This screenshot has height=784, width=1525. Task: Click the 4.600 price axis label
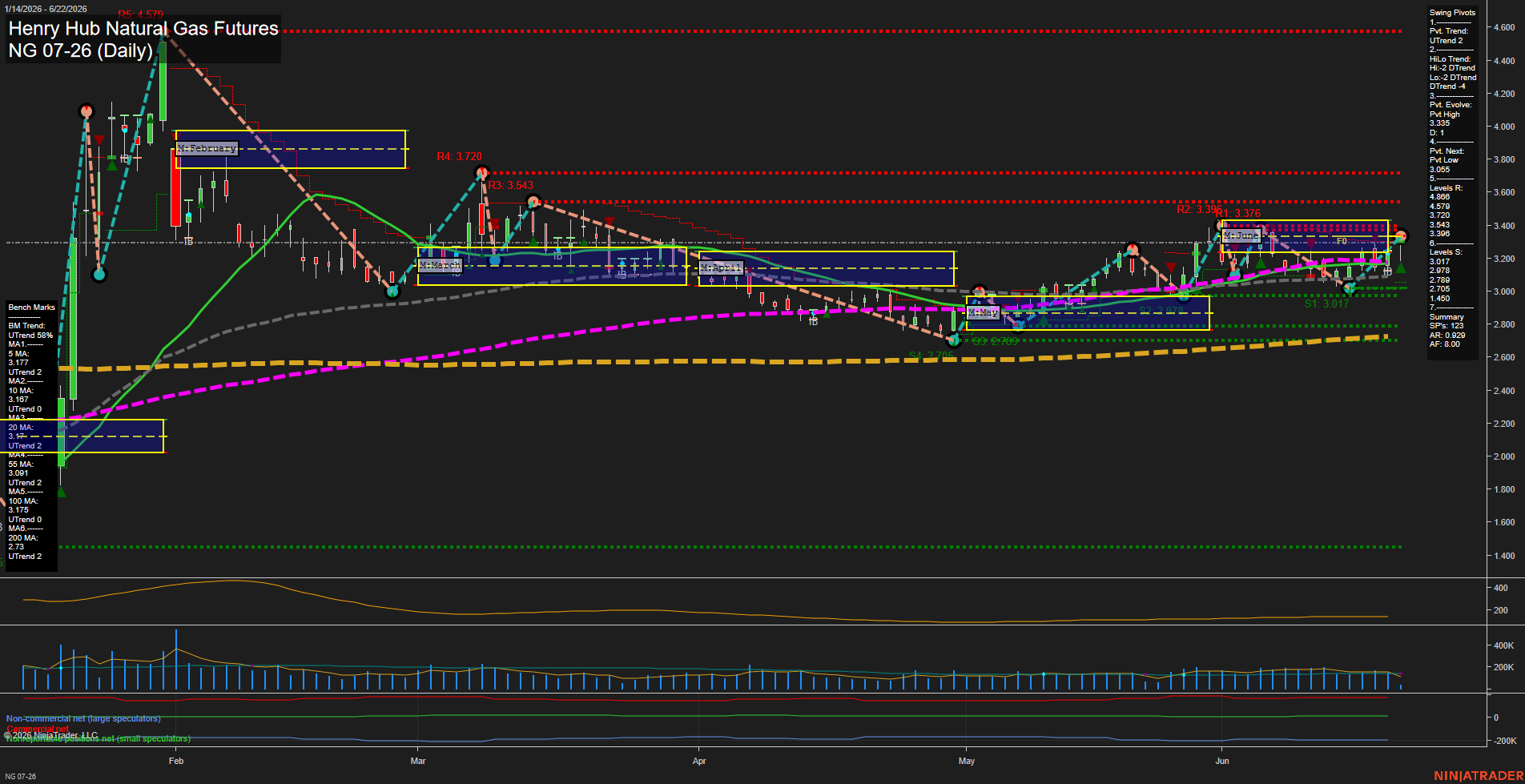pos(1503,27)
